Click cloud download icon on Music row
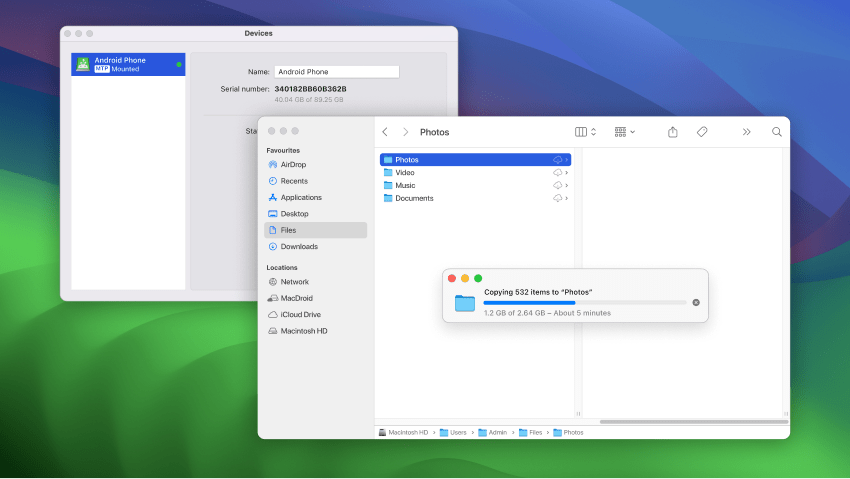850x479 pixels. 557,185
